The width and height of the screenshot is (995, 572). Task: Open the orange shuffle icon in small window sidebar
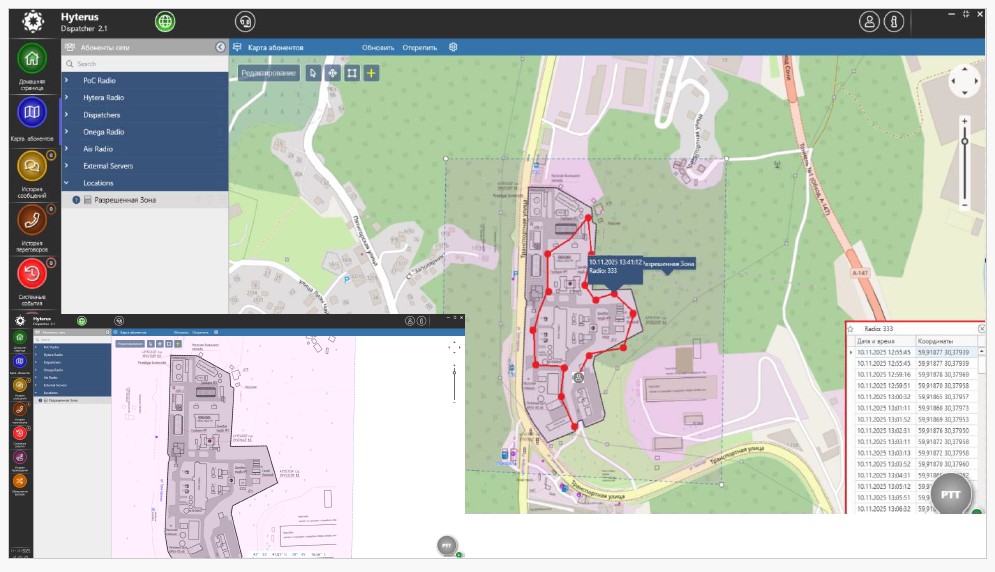[x=20, y=481]
